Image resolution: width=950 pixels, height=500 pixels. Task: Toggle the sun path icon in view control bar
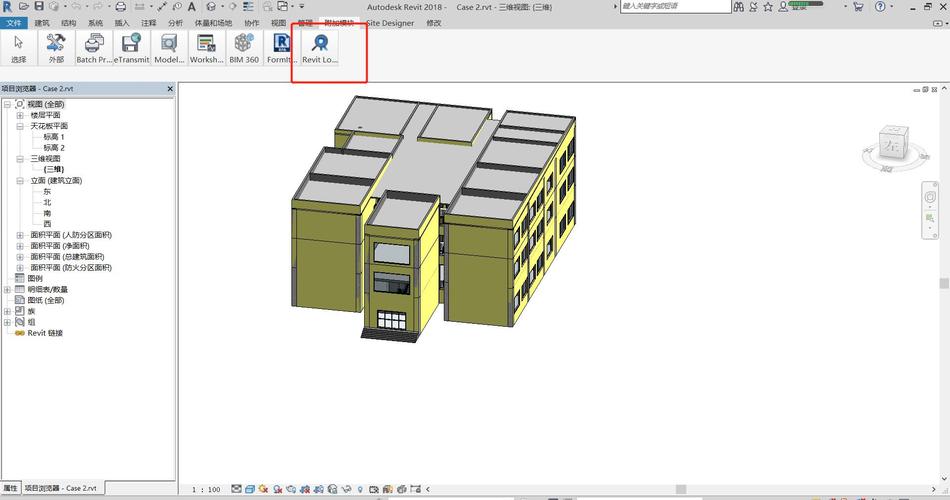coord(263,488)
